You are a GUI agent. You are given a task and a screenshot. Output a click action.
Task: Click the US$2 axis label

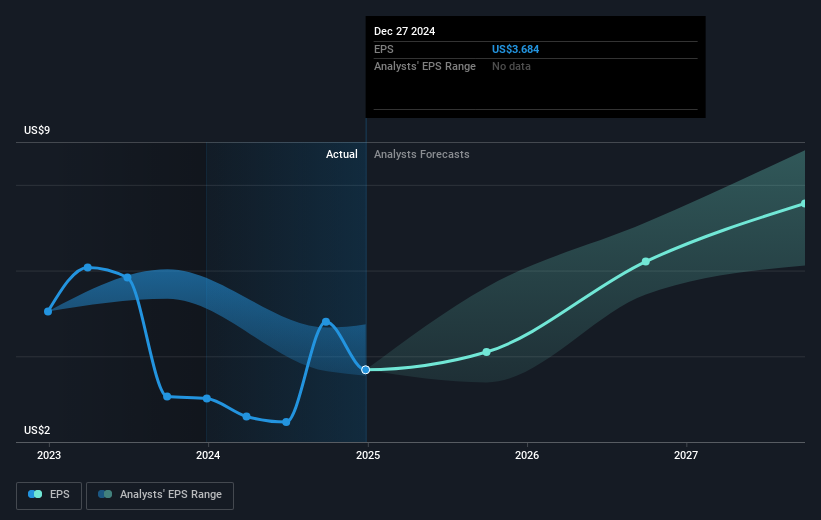coord(37,430)
